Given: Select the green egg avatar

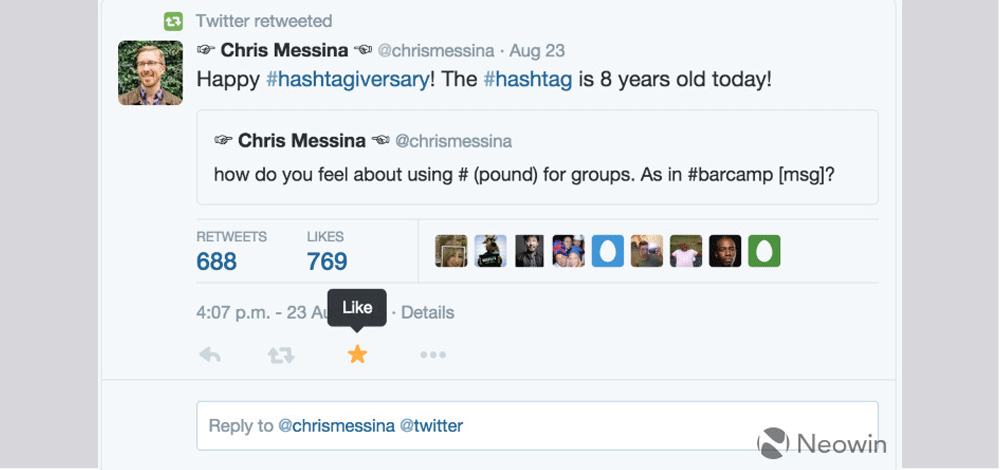Looking at the screenshot, I should [x=763, y=251].
